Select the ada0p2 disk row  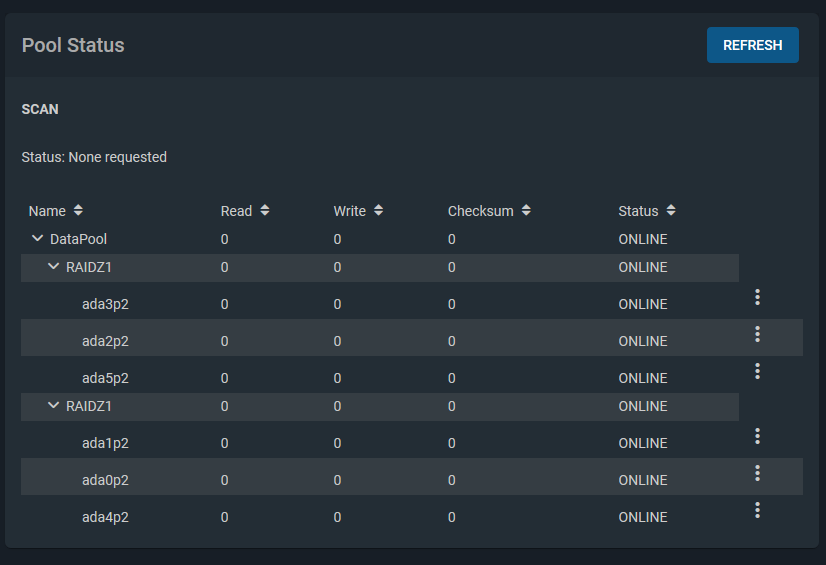105,480
